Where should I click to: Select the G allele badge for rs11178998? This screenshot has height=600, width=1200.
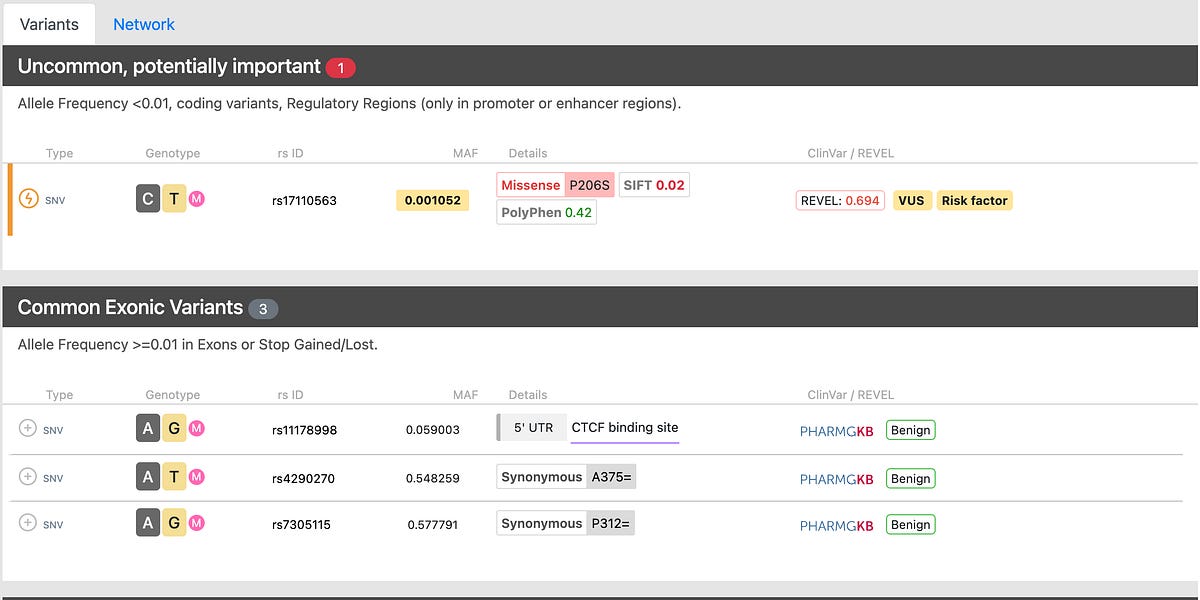coord(174,429)
